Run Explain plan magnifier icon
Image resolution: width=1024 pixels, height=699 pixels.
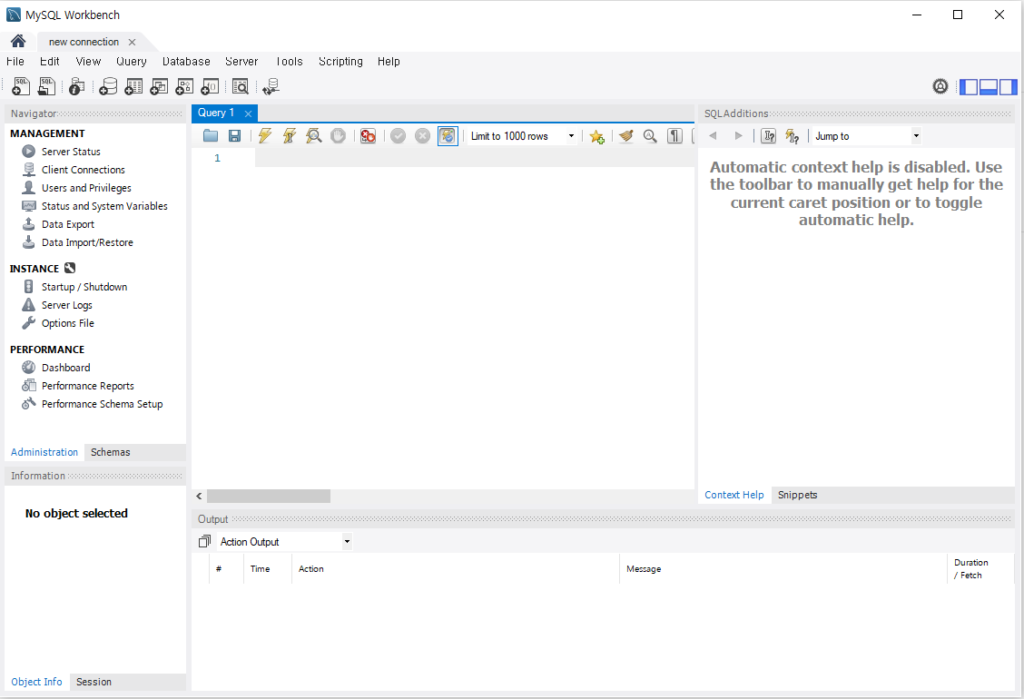coord(314,136)
